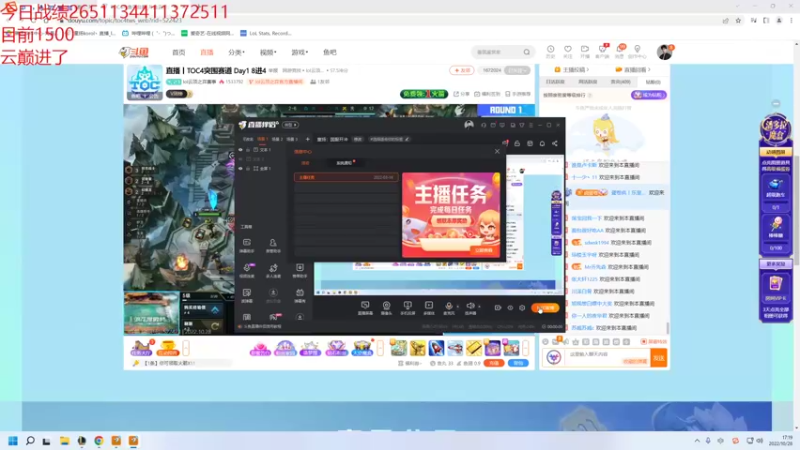Switch to 场景 2 tab in streaming app

276,139
